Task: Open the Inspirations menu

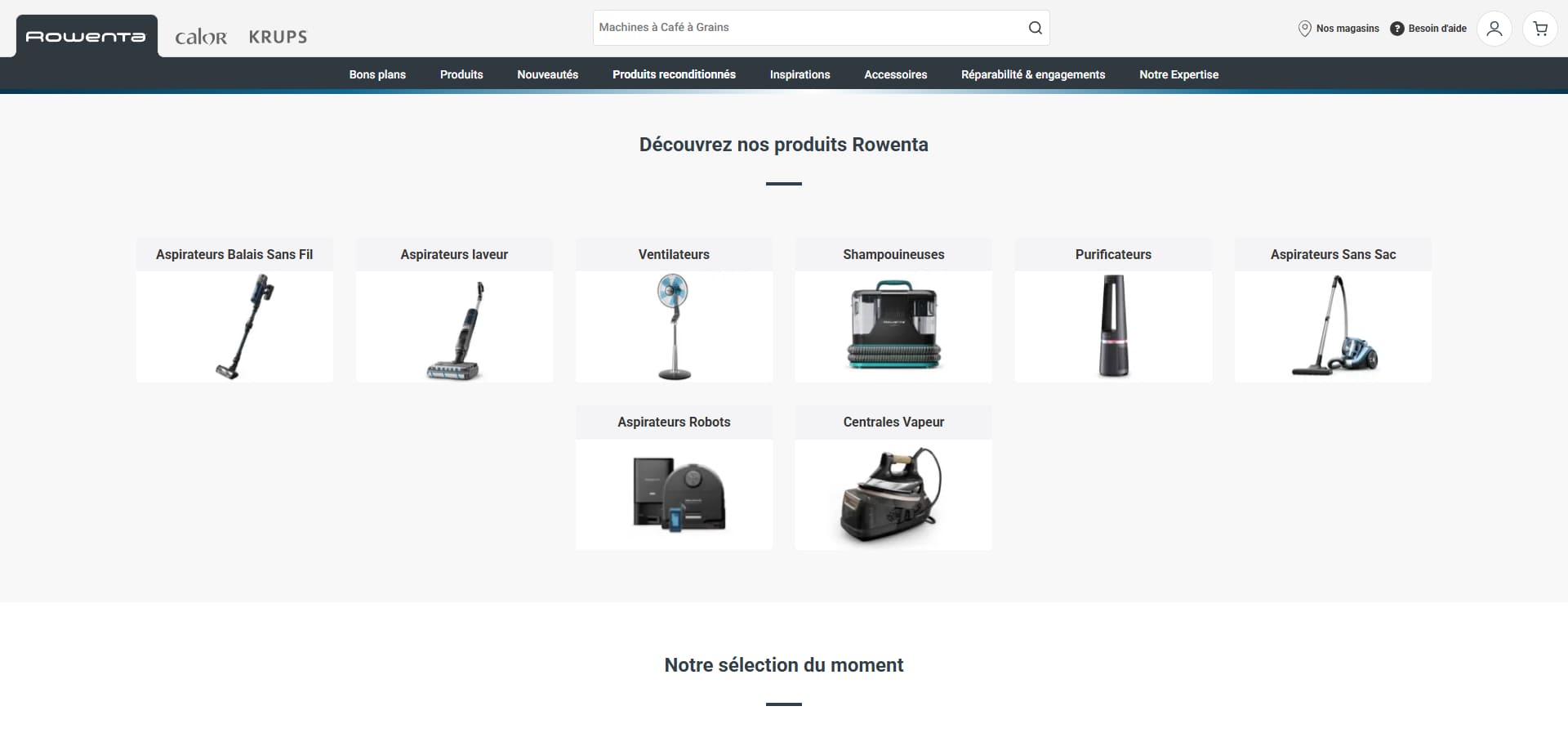Action: pos(800,74)
